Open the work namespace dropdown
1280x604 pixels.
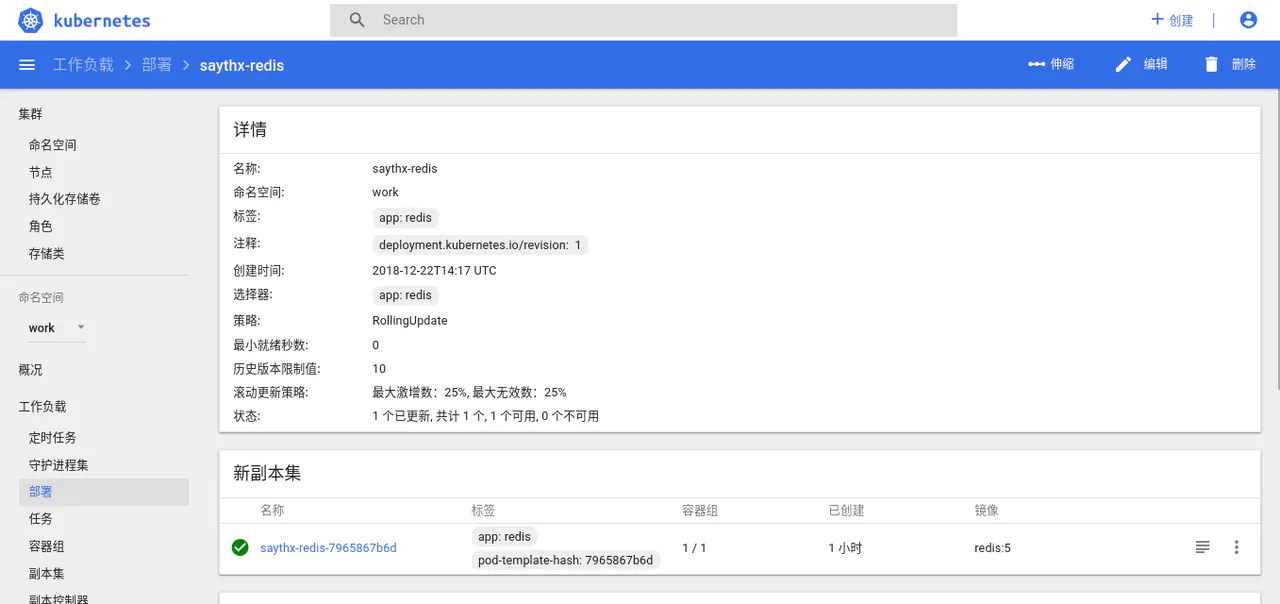[56, 328]
